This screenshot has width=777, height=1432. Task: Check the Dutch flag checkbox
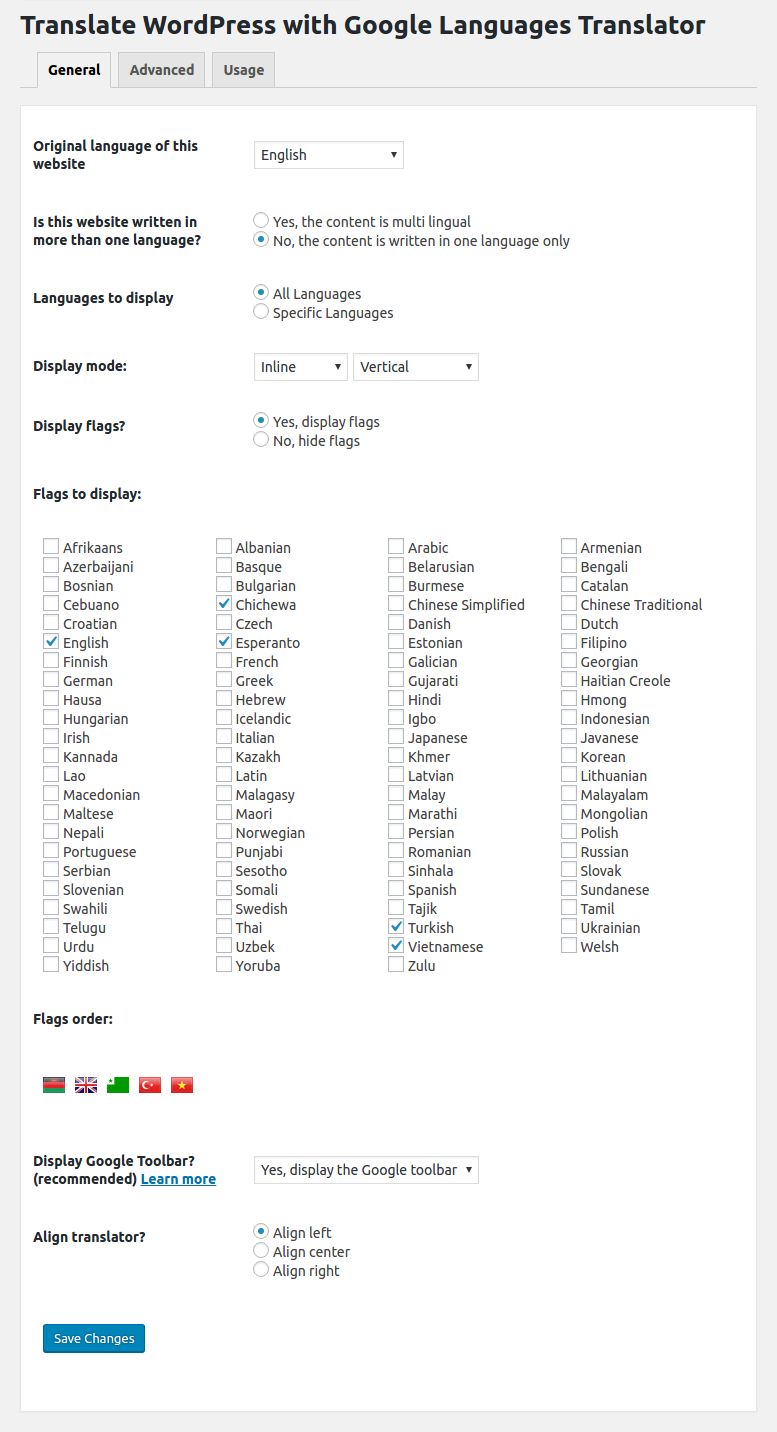[569, 623]
